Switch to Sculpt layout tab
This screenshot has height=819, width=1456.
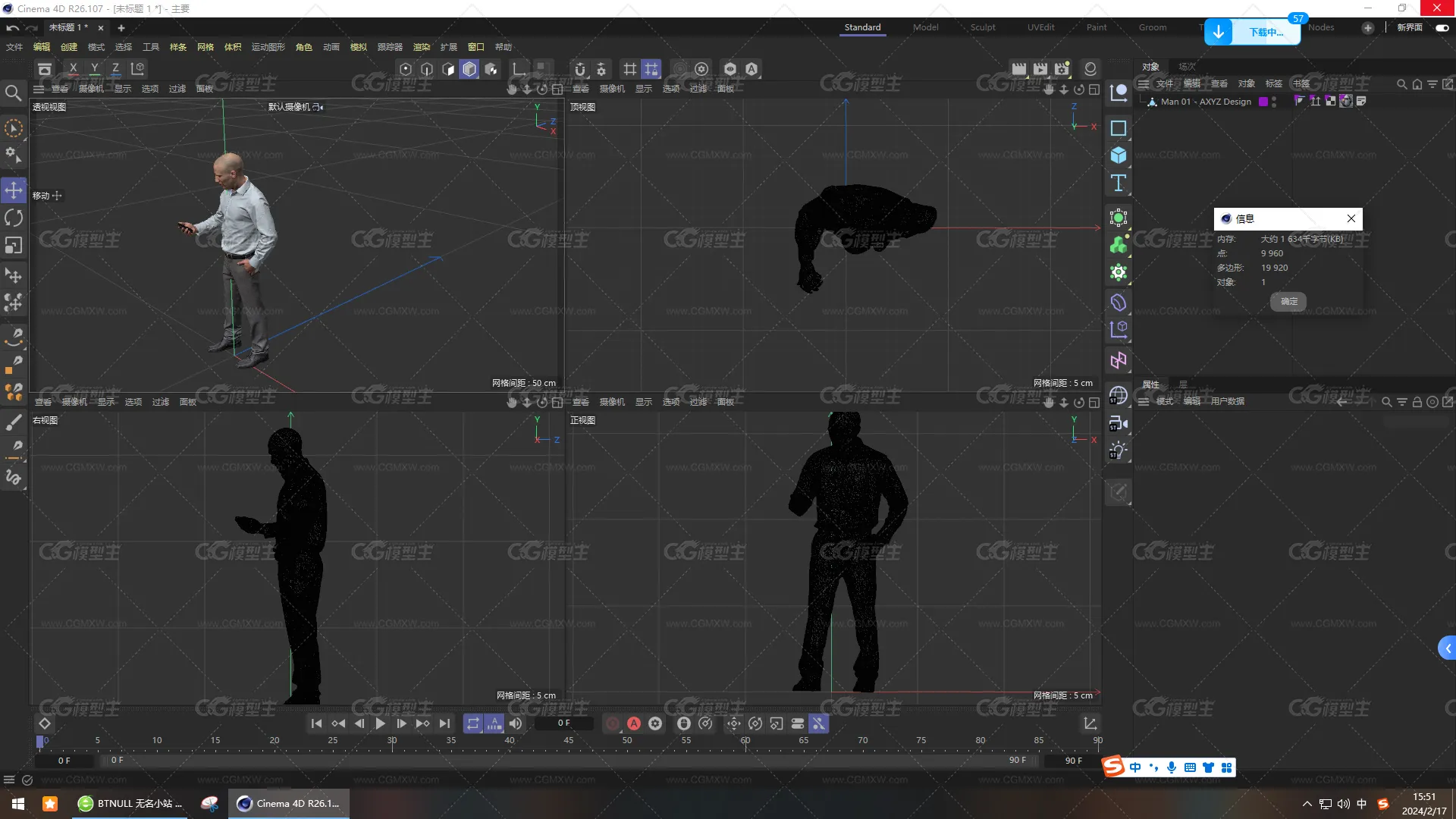pyautogui.click(x=983, y=27)
